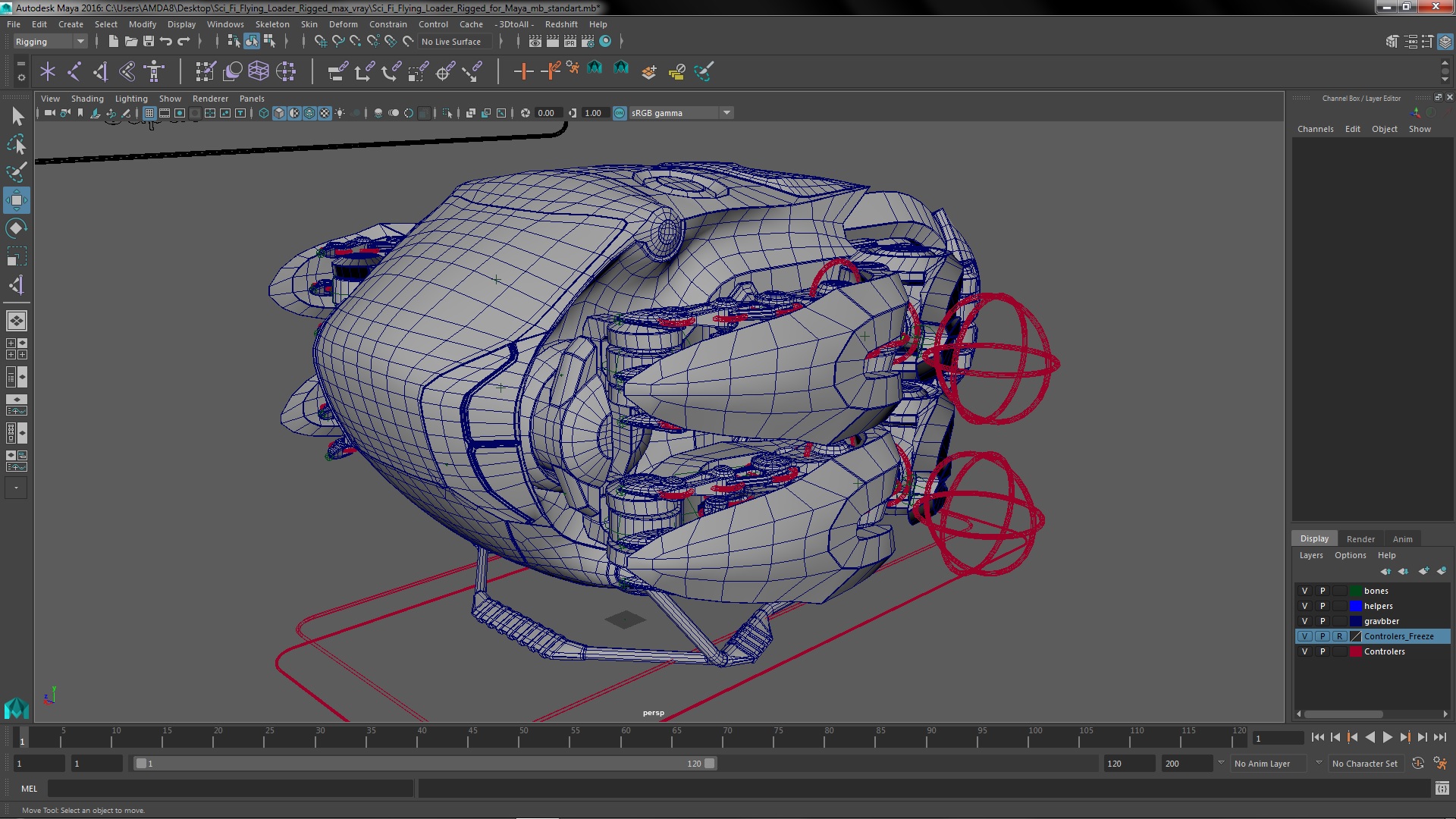Screen dimensions: 1456x819
Task: Click the bones layer color swatch
Action: click(1355, 591)
